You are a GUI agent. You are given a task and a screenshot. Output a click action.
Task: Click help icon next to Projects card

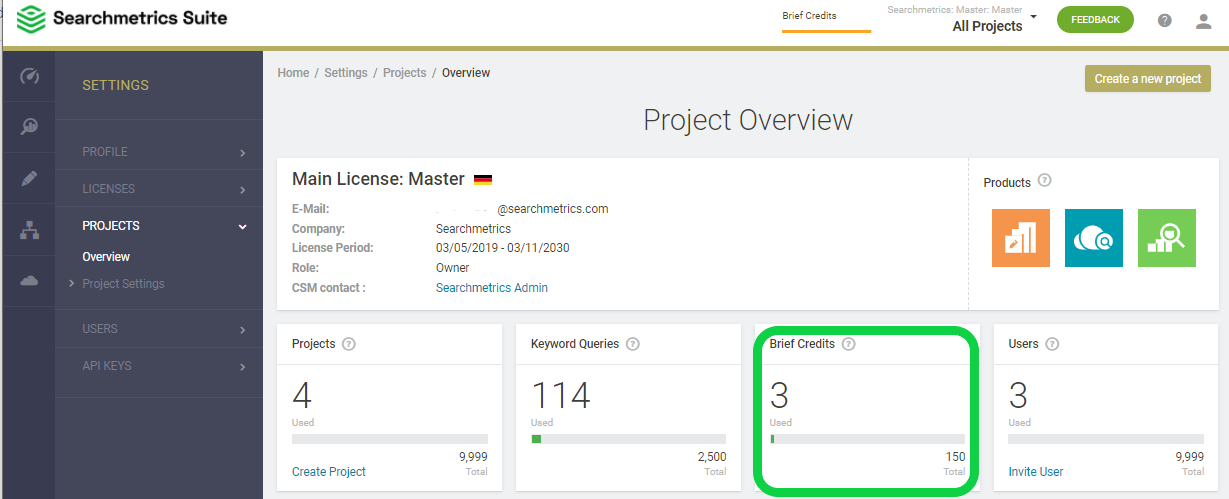pos(349,344)
